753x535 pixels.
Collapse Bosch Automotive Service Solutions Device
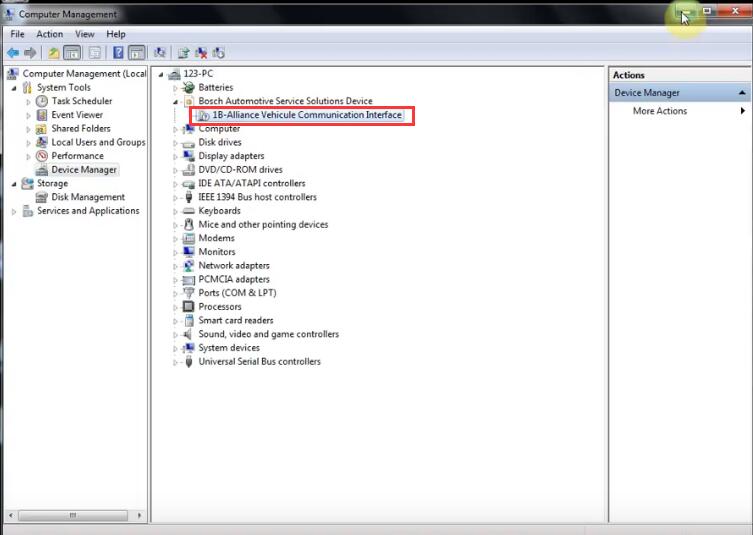pyautogui.click(x=175, y=101)
